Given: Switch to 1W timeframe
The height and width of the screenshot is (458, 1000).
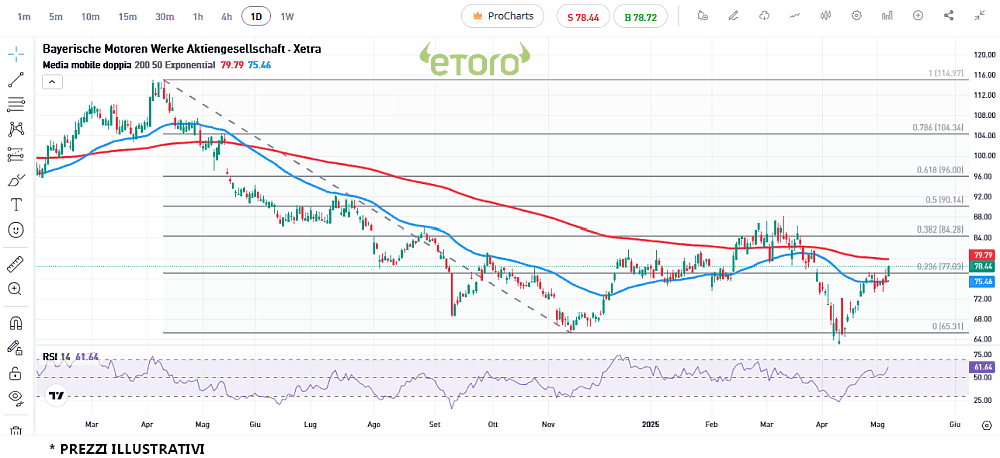Looking at the screenshot, I should 287,17.
